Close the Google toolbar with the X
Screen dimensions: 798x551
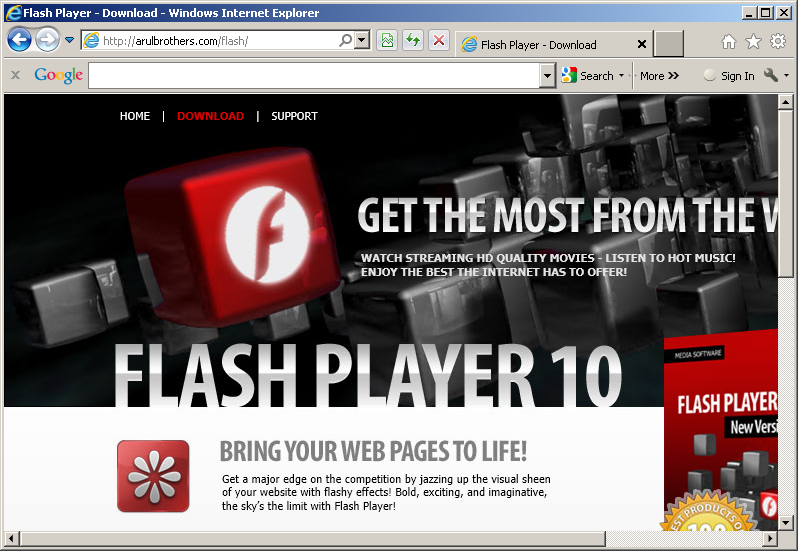[15, 75]
